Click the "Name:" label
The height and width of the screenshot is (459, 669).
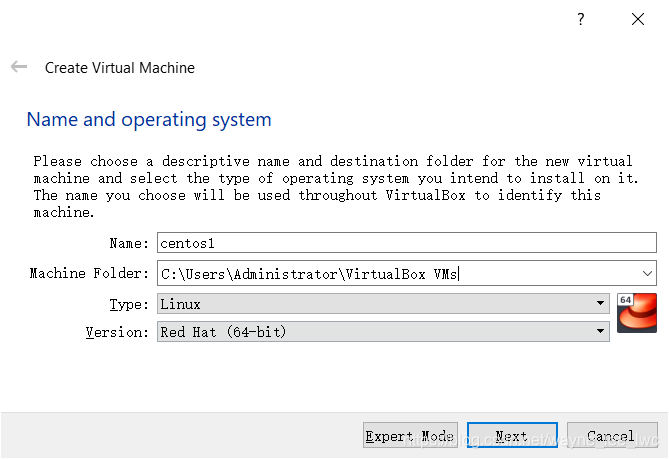pos(129,243)
